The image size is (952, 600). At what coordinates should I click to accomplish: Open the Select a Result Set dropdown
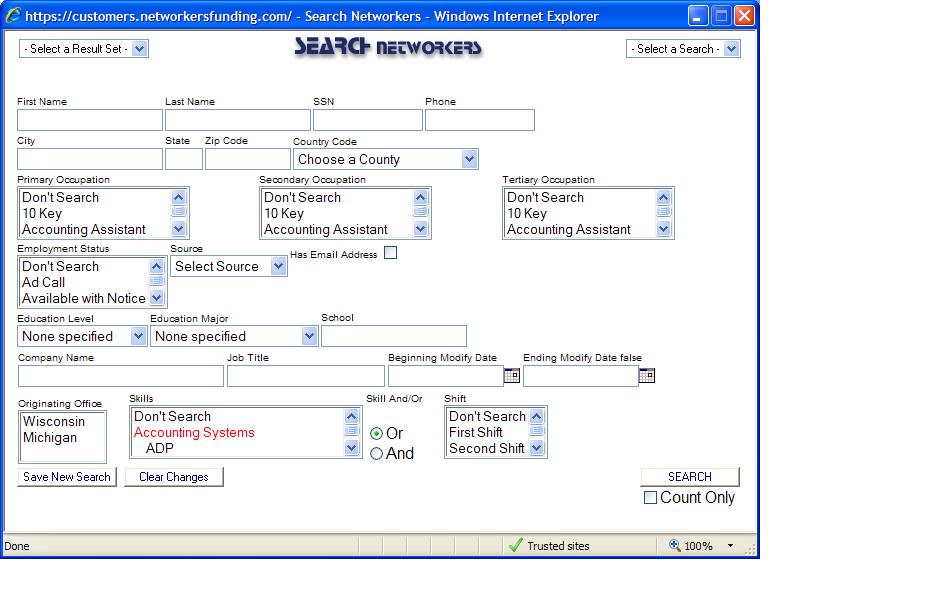(x=84, y=49)
